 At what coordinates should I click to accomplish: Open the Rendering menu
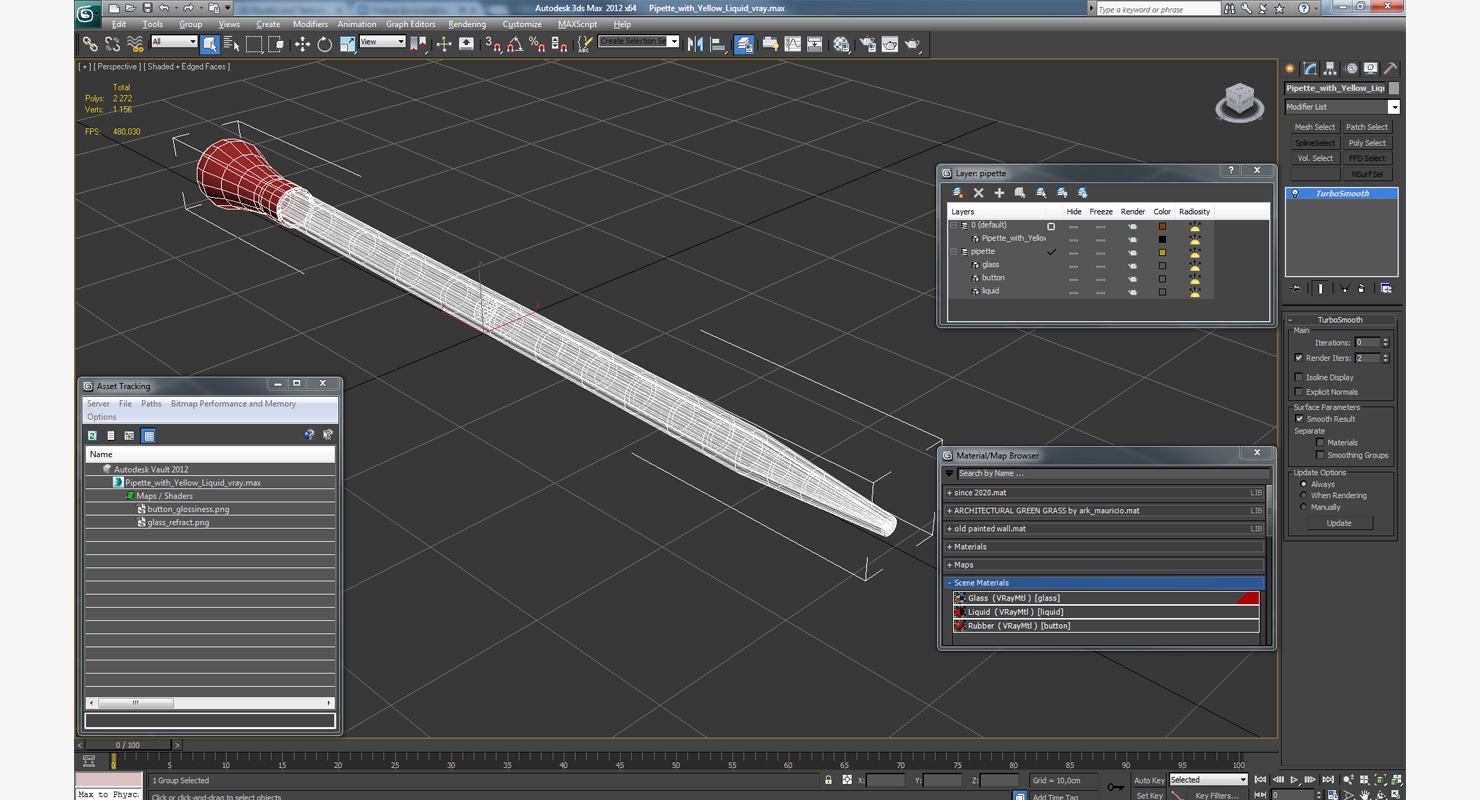(x=467, y=24)
